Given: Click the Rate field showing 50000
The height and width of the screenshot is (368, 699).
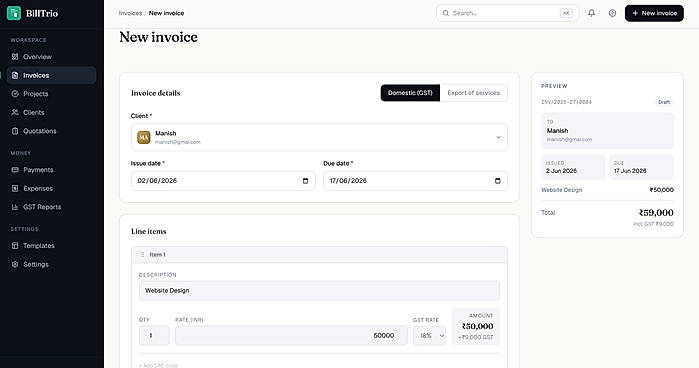Looking at the screenshot, I should 291,335.
